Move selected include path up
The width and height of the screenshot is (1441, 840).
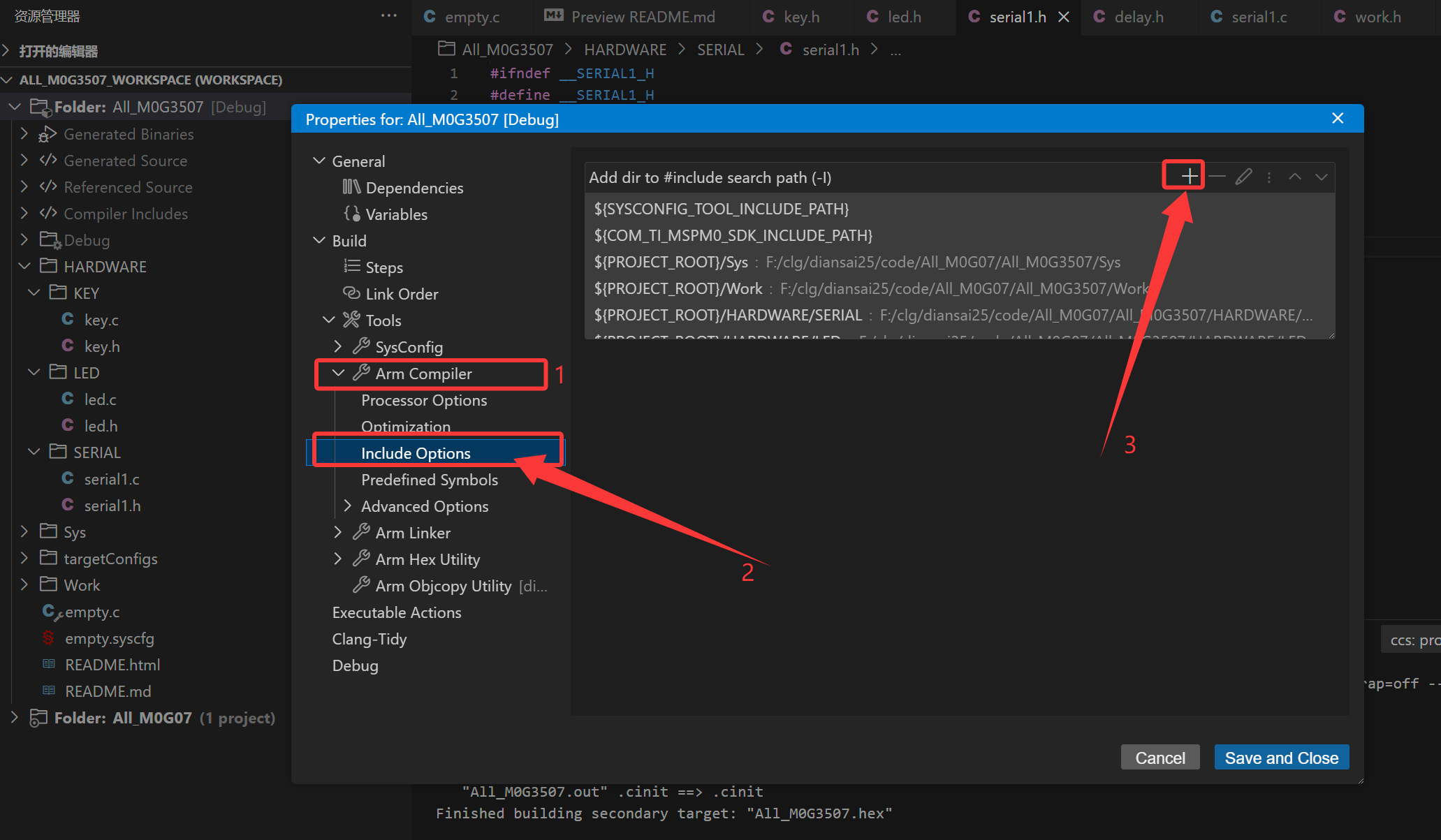[1294, 177]
